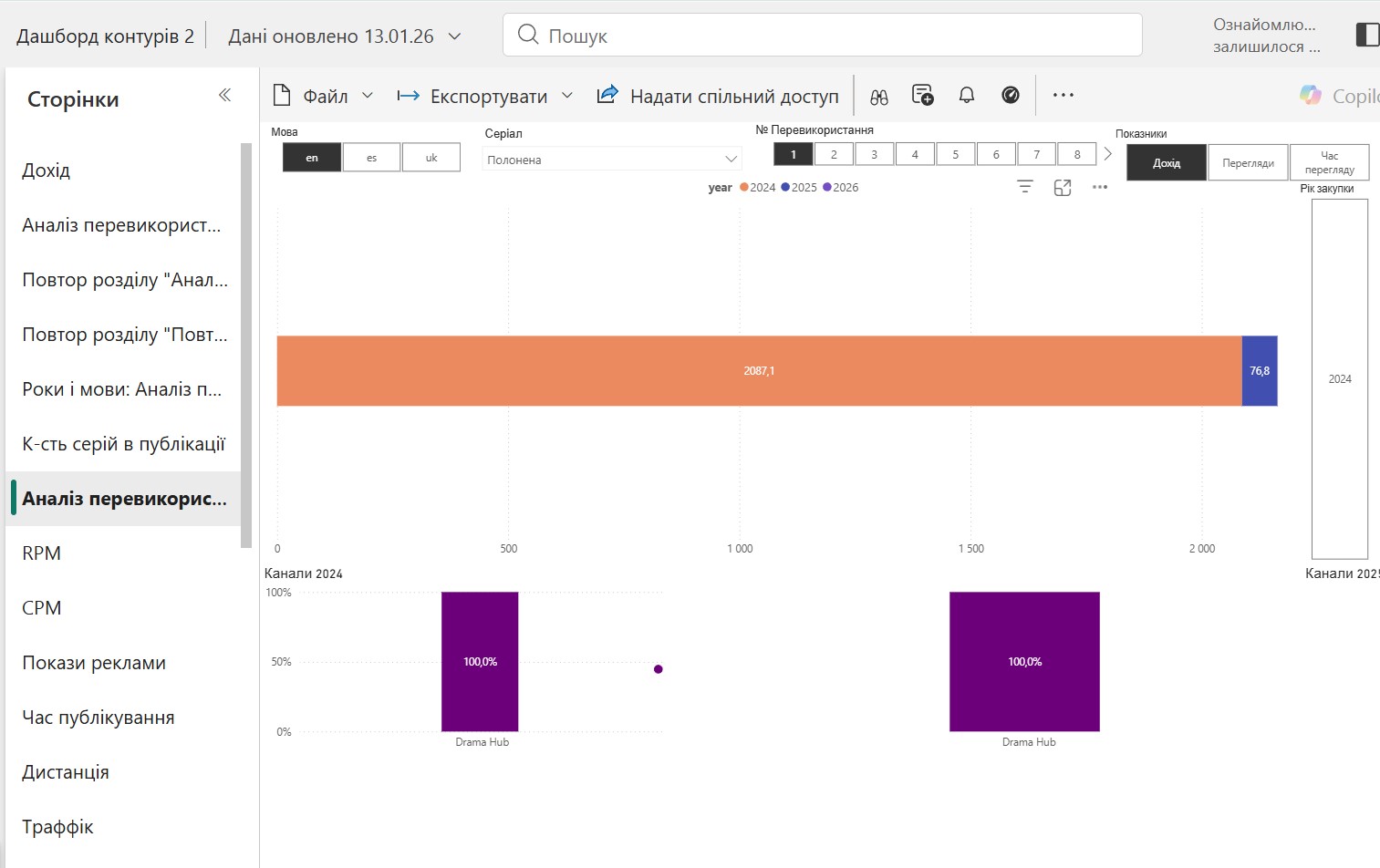Expand the data updated date chevron

click(454, 36)
